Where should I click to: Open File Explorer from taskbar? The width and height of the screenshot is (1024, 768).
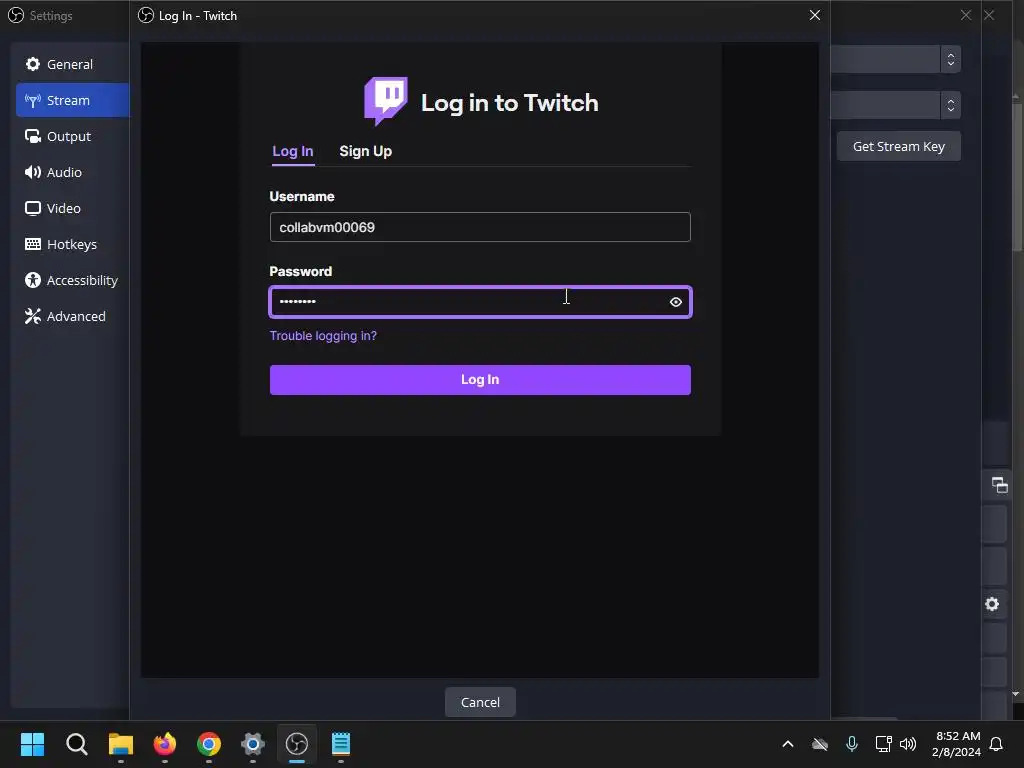click(x=121, y=744)
